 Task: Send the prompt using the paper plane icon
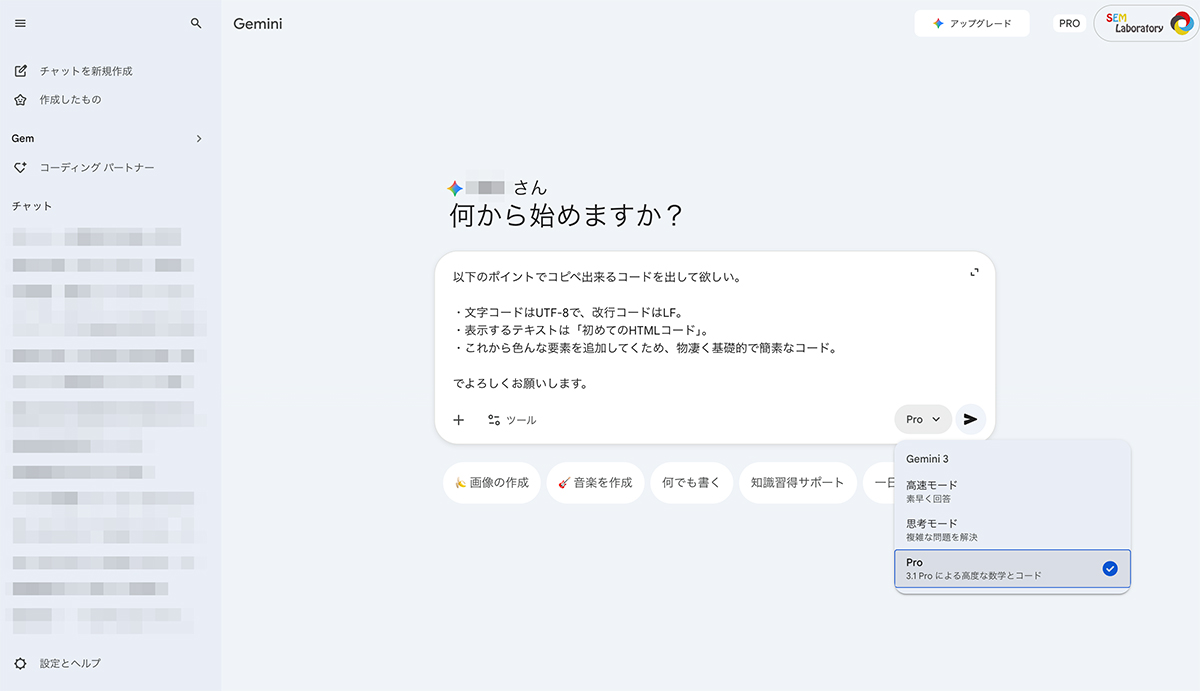tap(969, 419)
